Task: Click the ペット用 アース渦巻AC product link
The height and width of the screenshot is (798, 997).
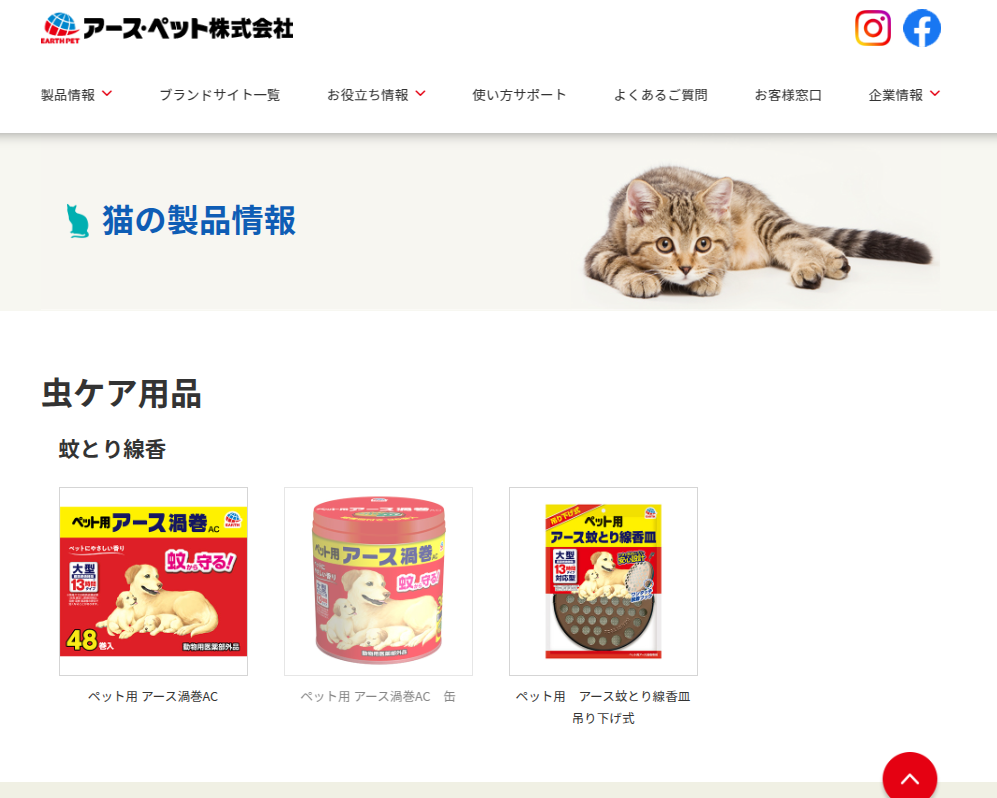Action: 153,696
